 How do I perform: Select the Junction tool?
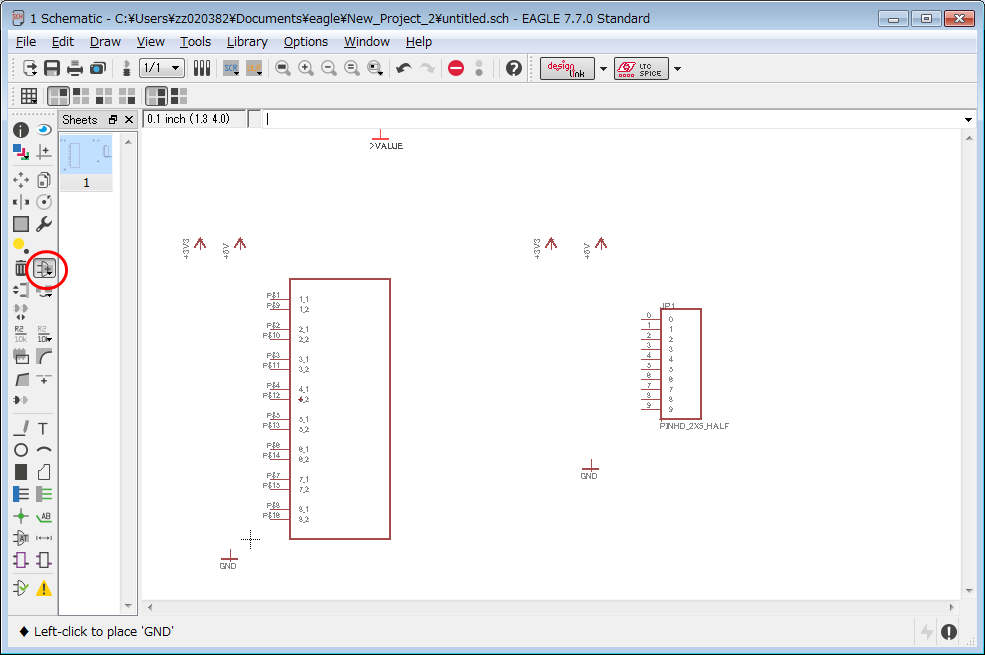pos(21,516)
